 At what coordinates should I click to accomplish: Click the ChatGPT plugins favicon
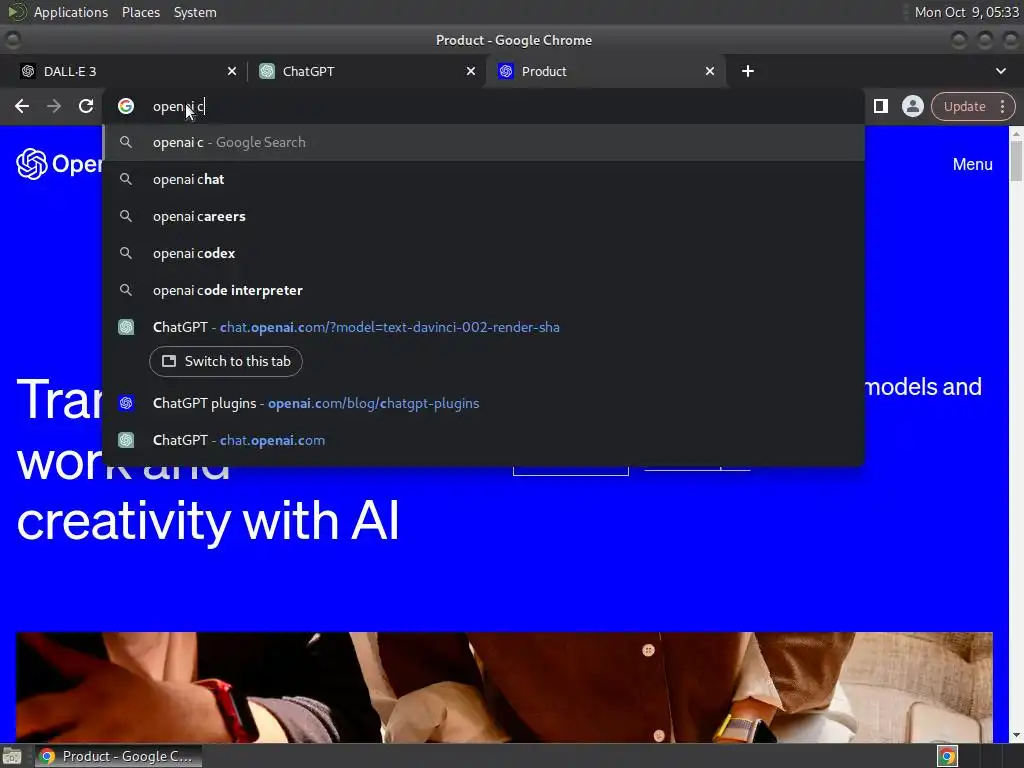pos(126,403)
